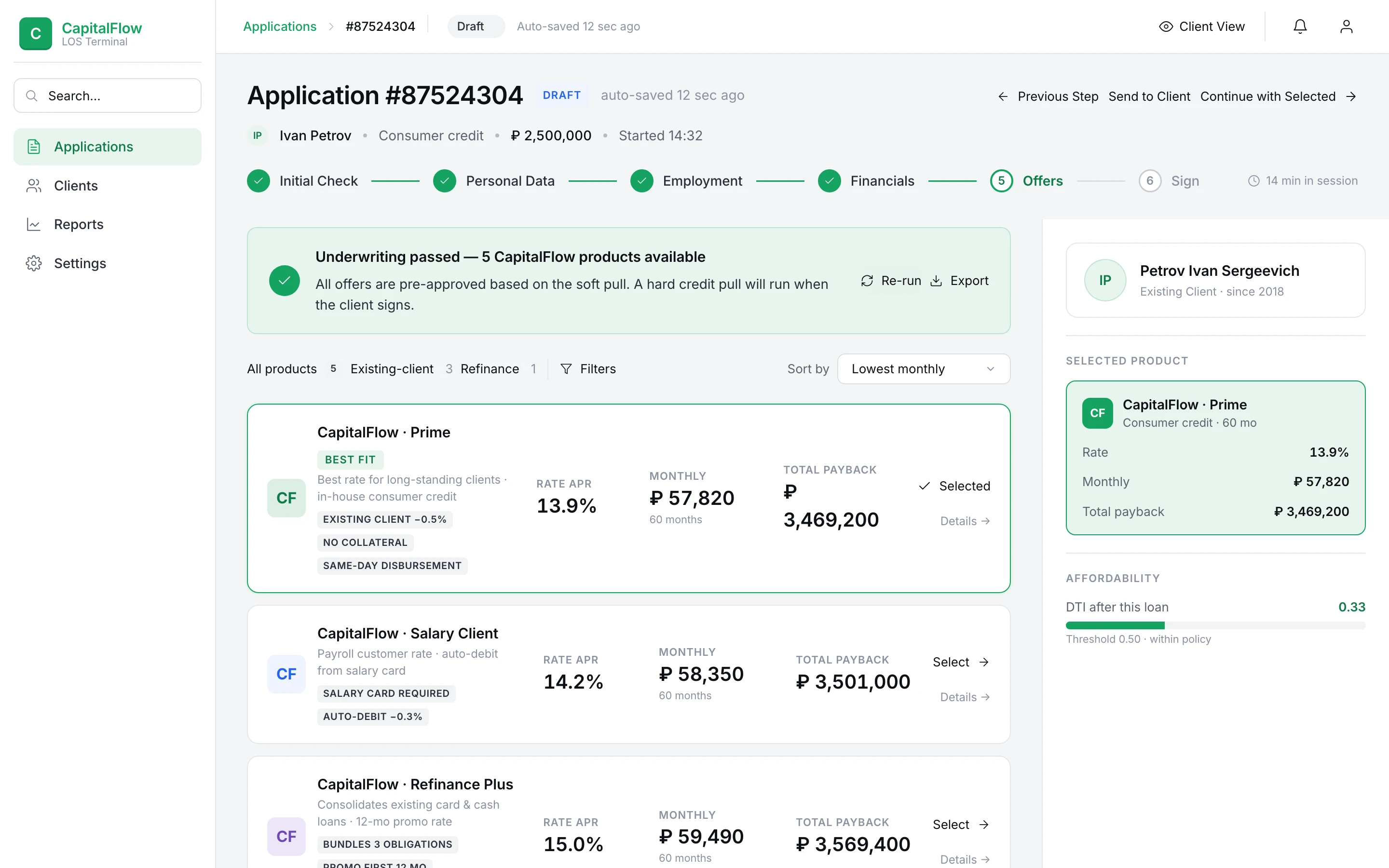This screenshot has height=868, width=1389.
Task: Click the Personal Data completed step checkmark
Action: [x=444, y=181]
